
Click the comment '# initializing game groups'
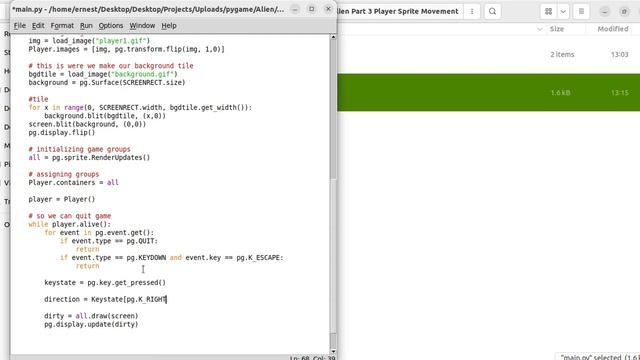coord(80,149)
